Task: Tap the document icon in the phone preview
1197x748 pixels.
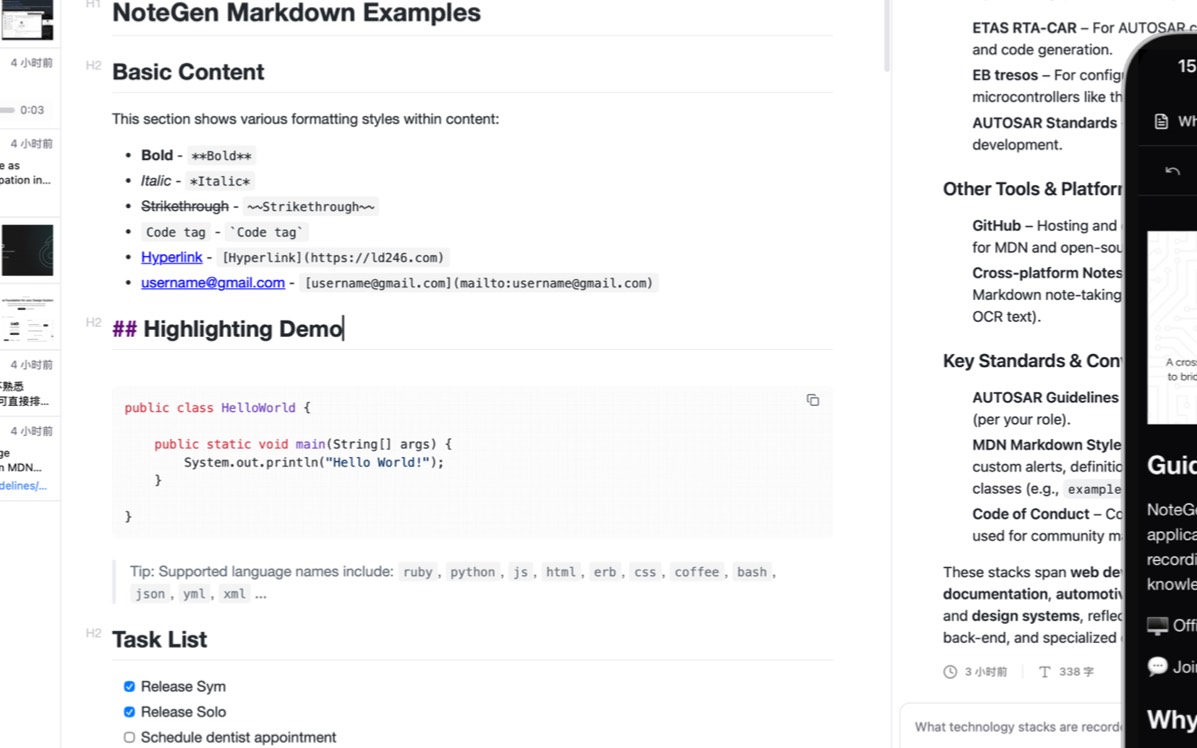Action: tap(1161, 121)
